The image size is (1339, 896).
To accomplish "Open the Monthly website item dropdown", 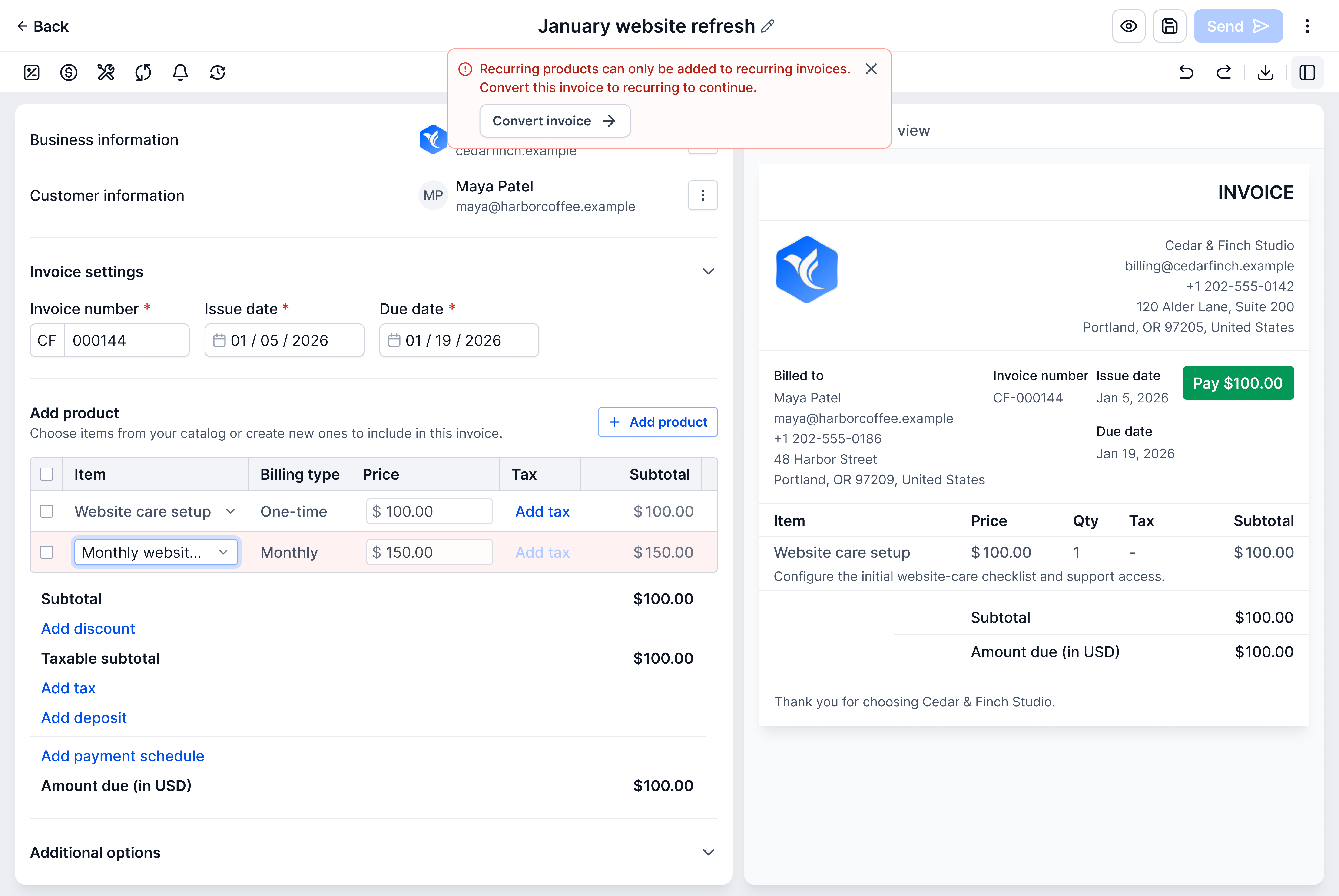I will (x=156, y=553).
